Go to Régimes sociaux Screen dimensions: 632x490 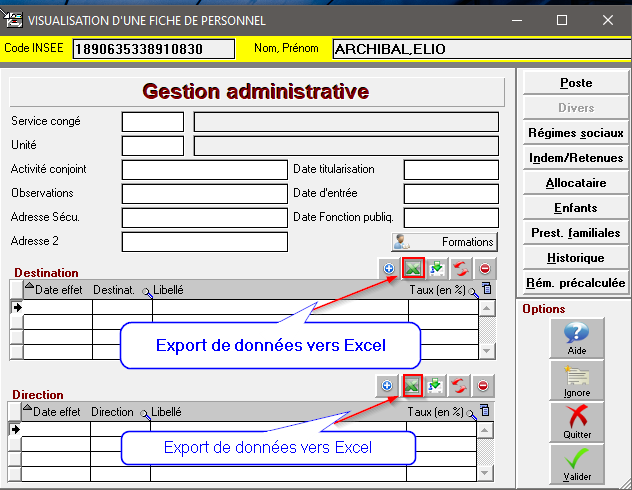point(575,133)
